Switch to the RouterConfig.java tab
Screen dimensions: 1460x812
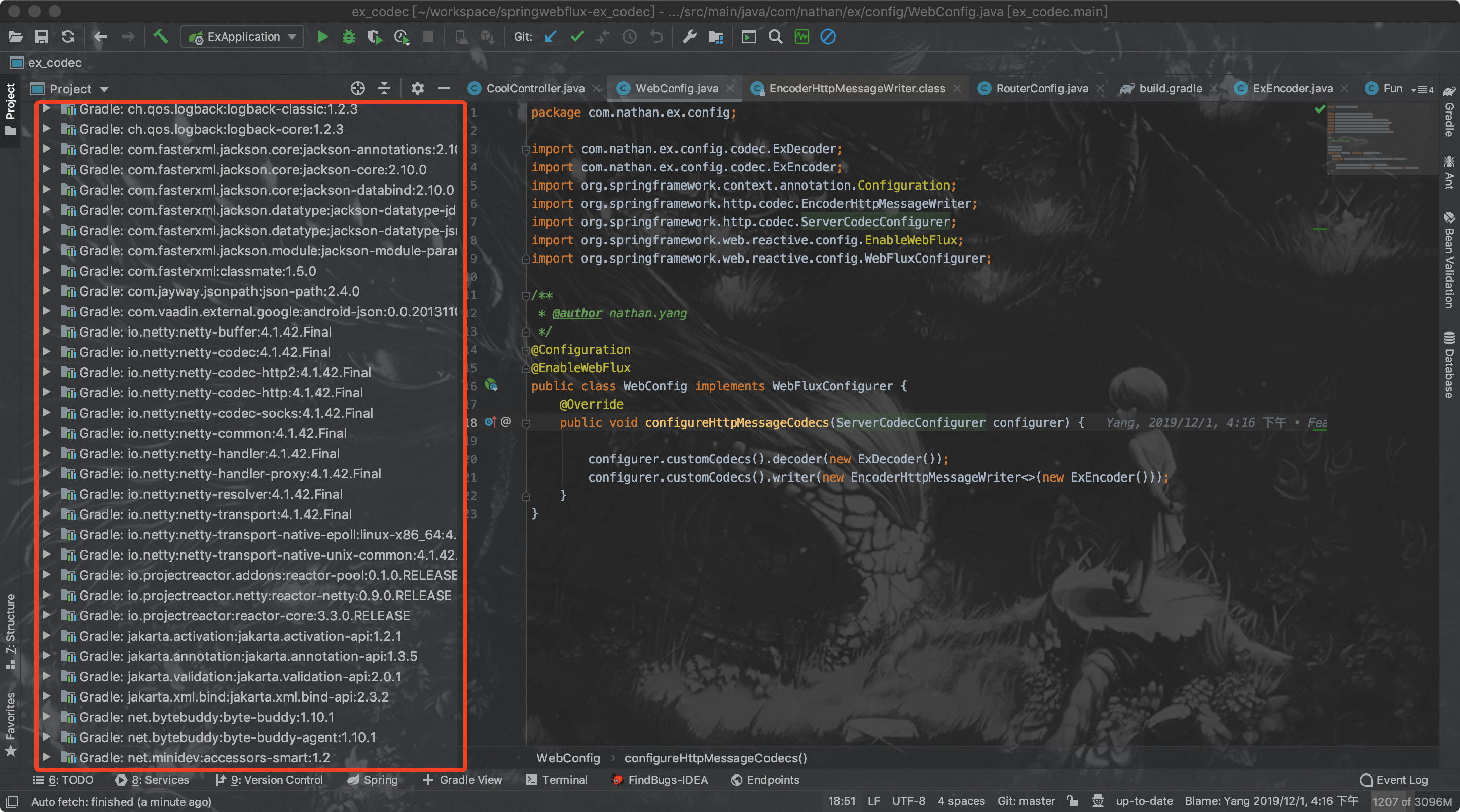pyautogui.click(x=1041, y=88)
